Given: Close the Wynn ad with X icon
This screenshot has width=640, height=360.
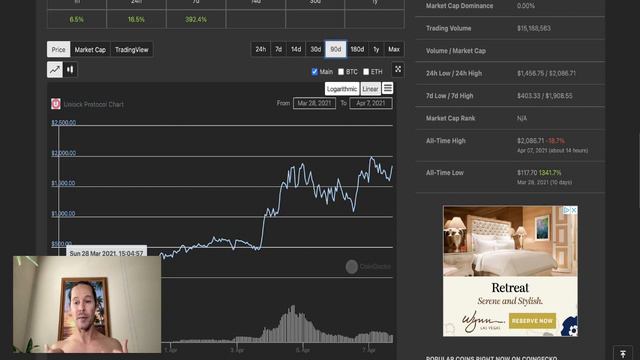Looking at the screenshot, I should pyautogui.click(x=574, y=210).
